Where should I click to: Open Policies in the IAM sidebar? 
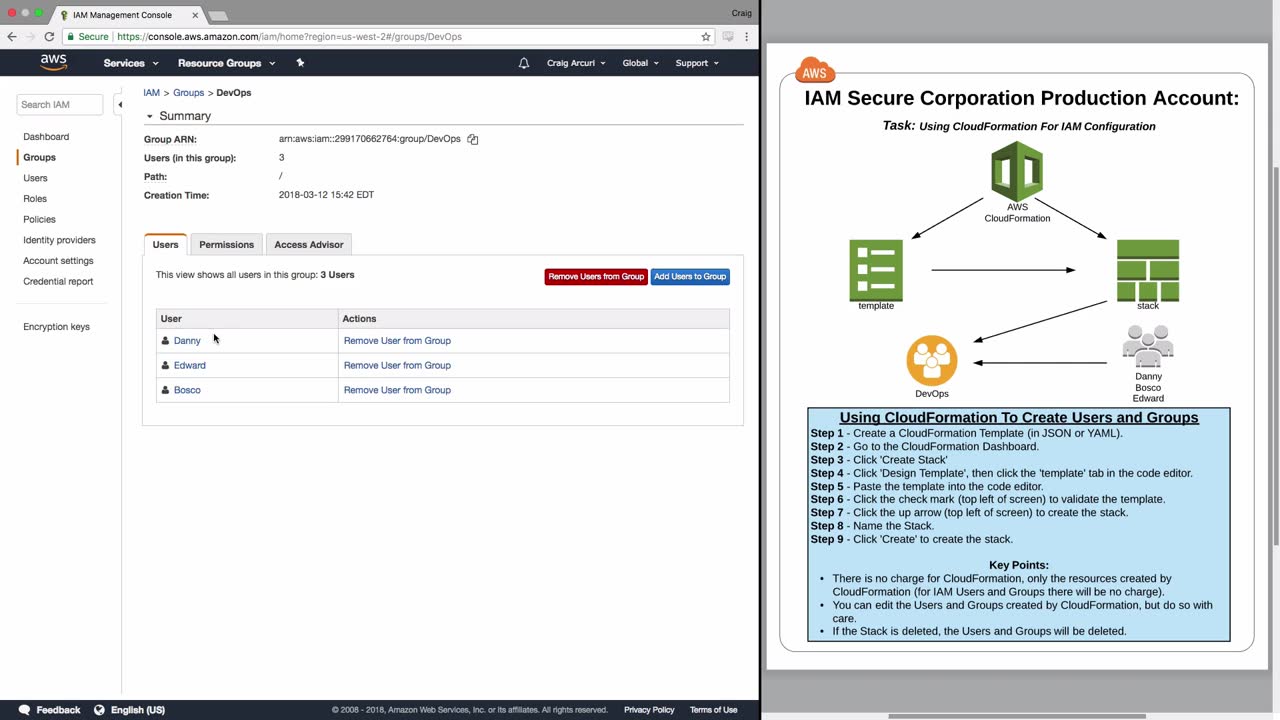[40, 219]
